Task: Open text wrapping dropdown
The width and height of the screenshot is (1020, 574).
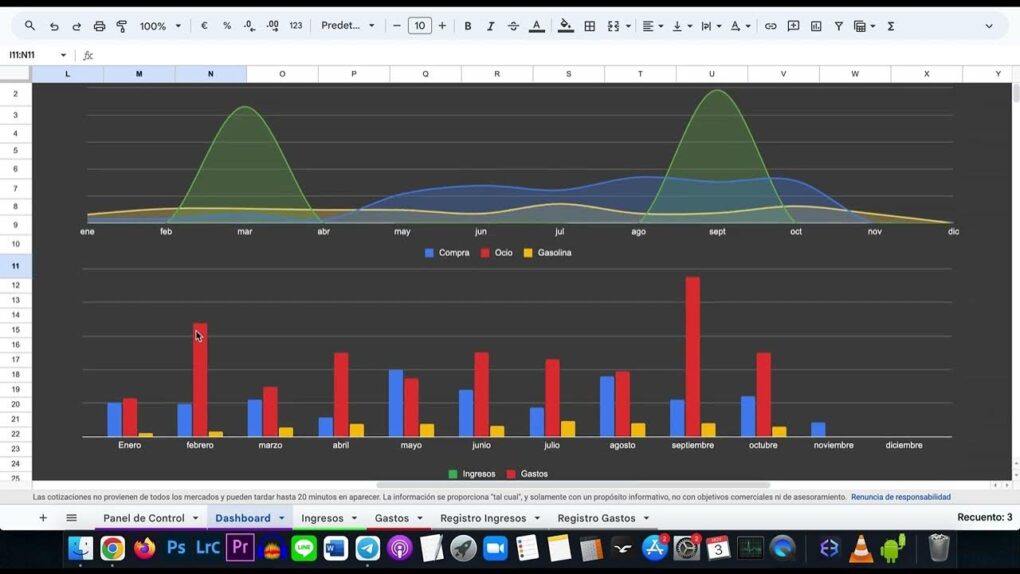Action: (710, 26)
